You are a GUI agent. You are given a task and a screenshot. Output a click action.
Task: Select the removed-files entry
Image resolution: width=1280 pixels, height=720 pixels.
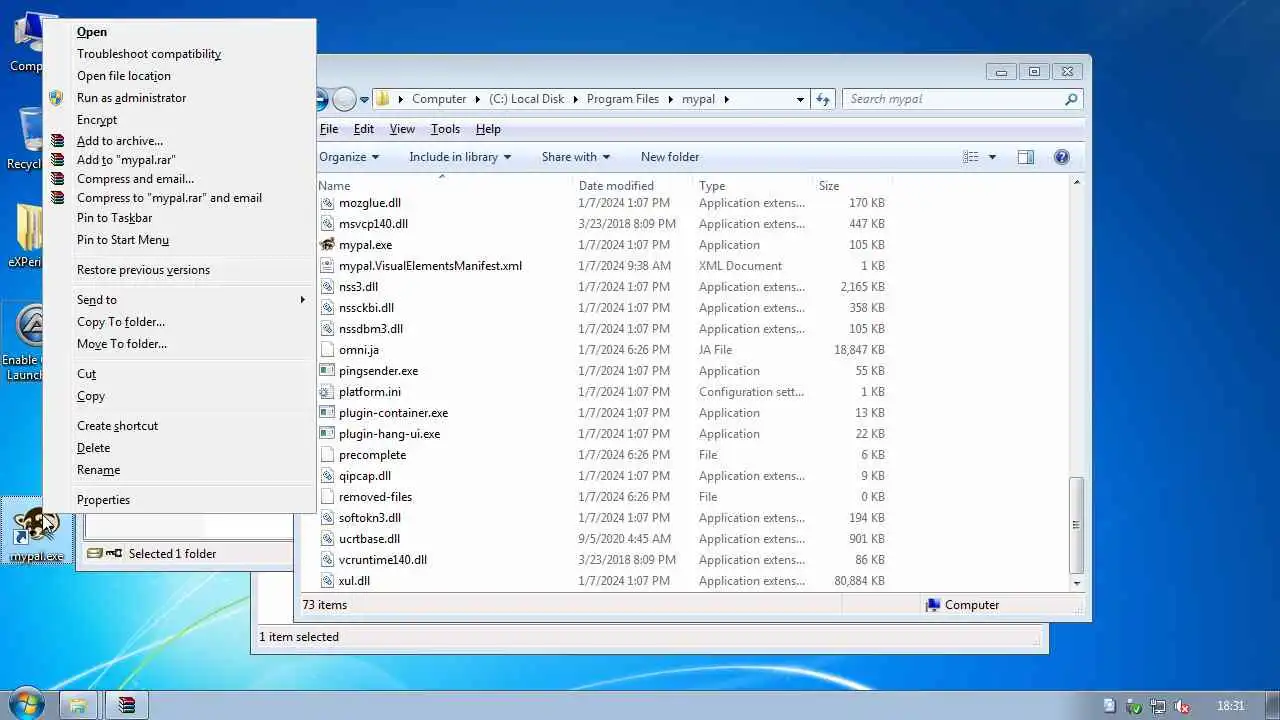point(375,497)
